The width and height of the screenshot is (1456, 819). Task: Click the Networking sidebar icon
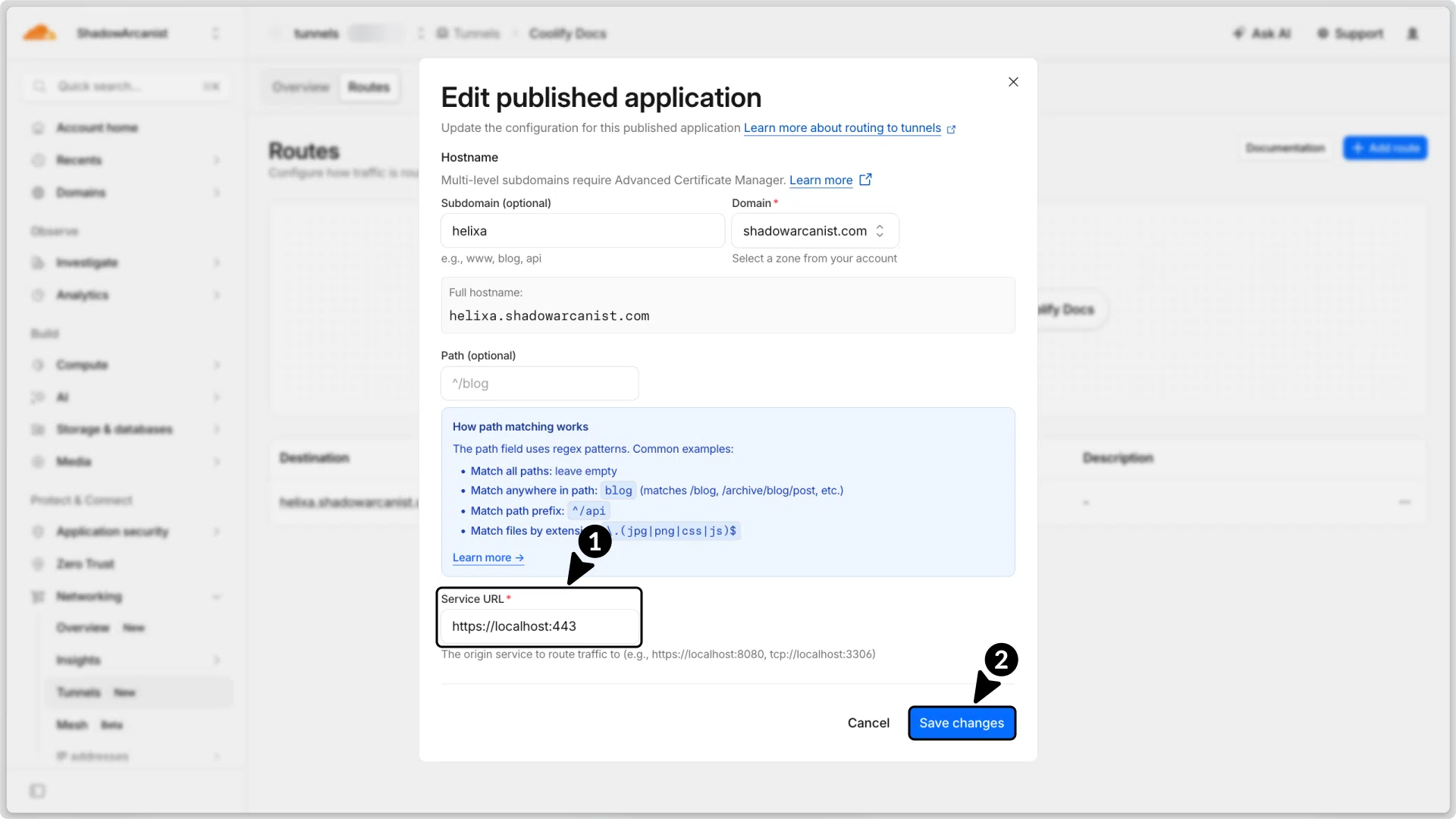pos(38,597)
